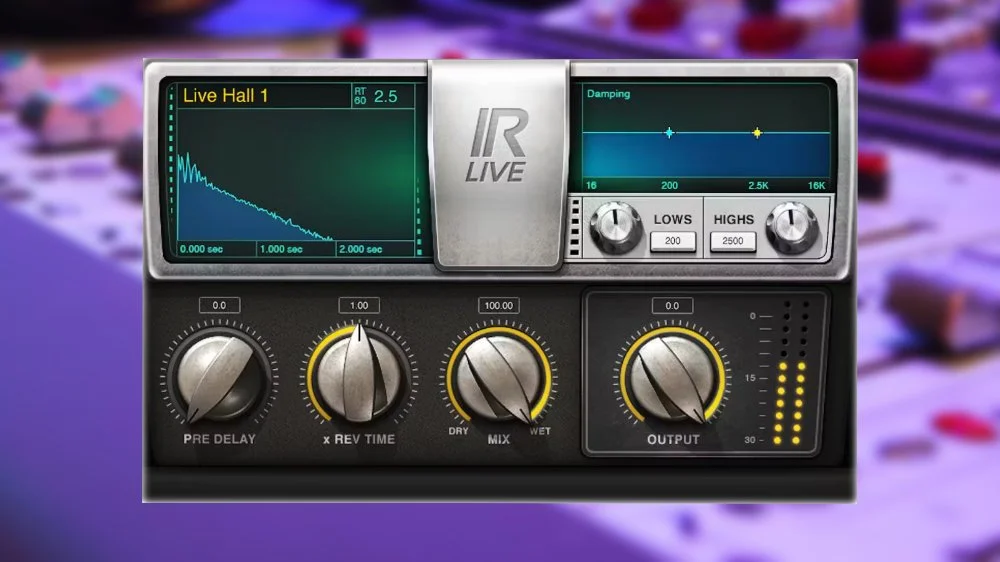Click the Lows frequency field 200
Viewport: 1000px width, 562px height.
click(673, 241)
